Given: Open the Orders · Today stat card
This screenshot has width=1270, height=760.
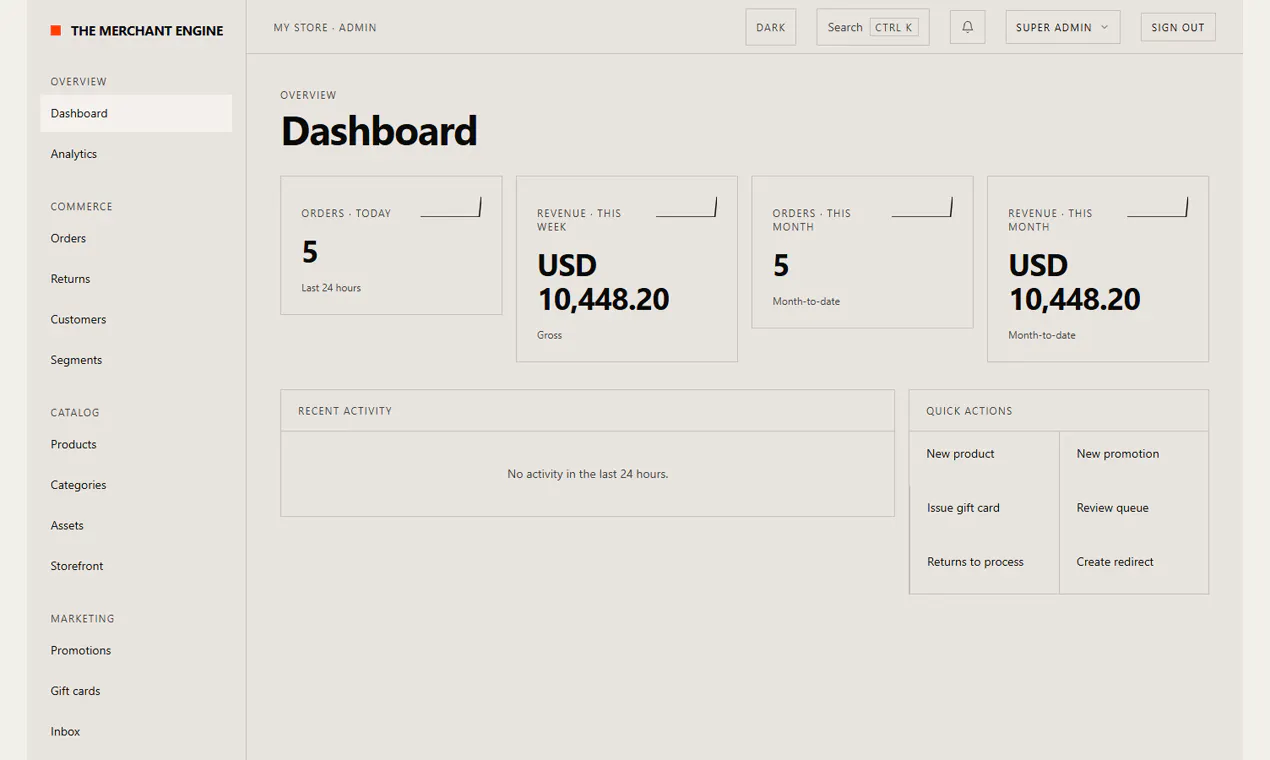Looking at the screenshot, I should pos(391,245).
